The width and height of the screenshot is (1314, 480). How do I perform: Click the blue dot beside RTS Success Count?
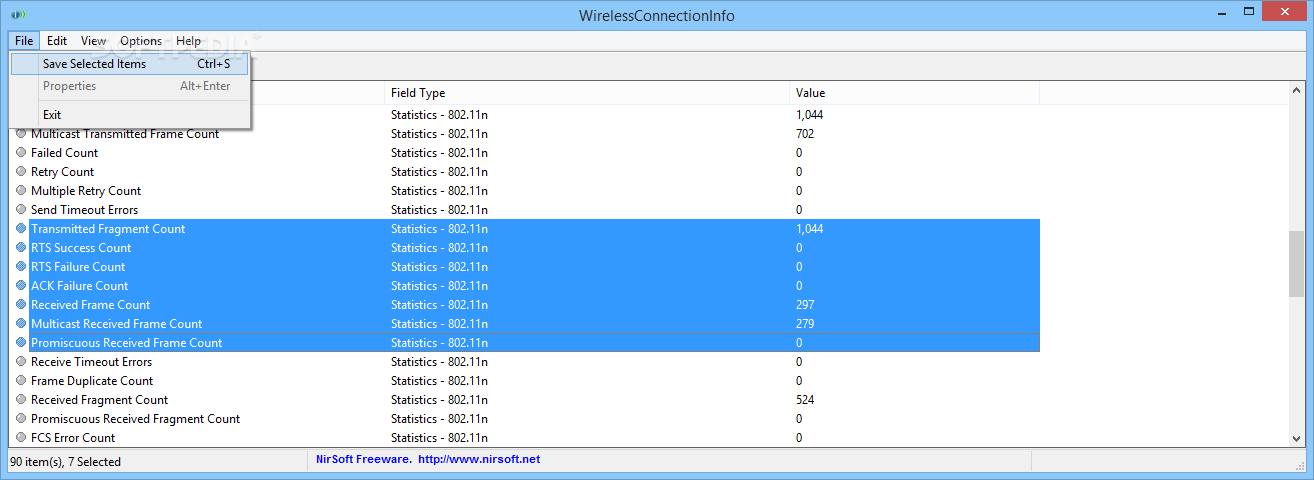[22, 248]
